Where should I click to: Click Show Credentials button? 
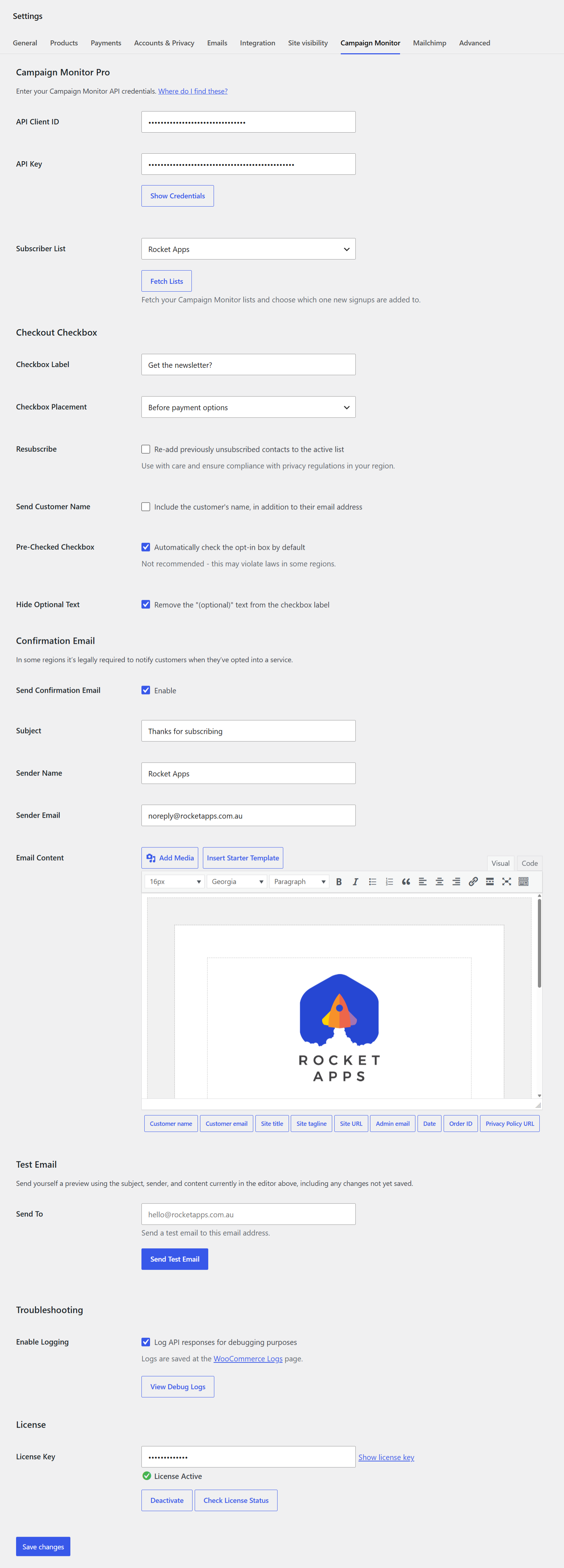coord(178,196)
